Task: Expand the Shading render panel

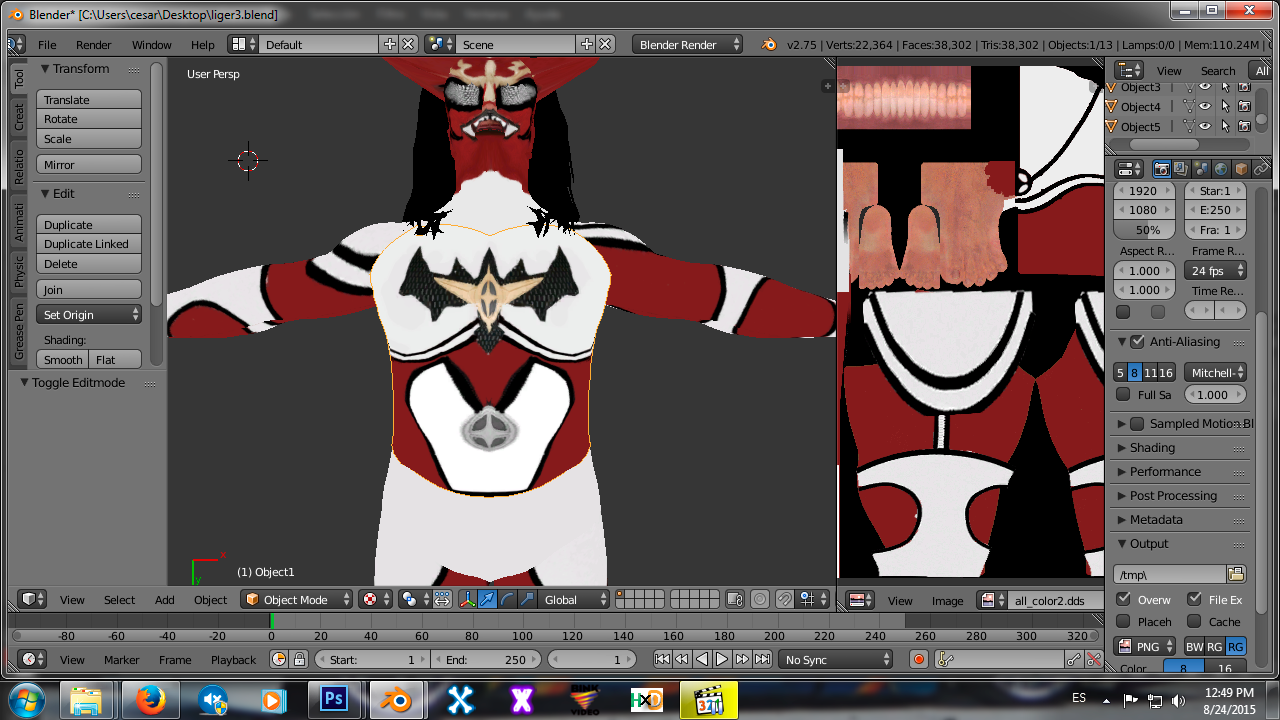Action: 1152,447
